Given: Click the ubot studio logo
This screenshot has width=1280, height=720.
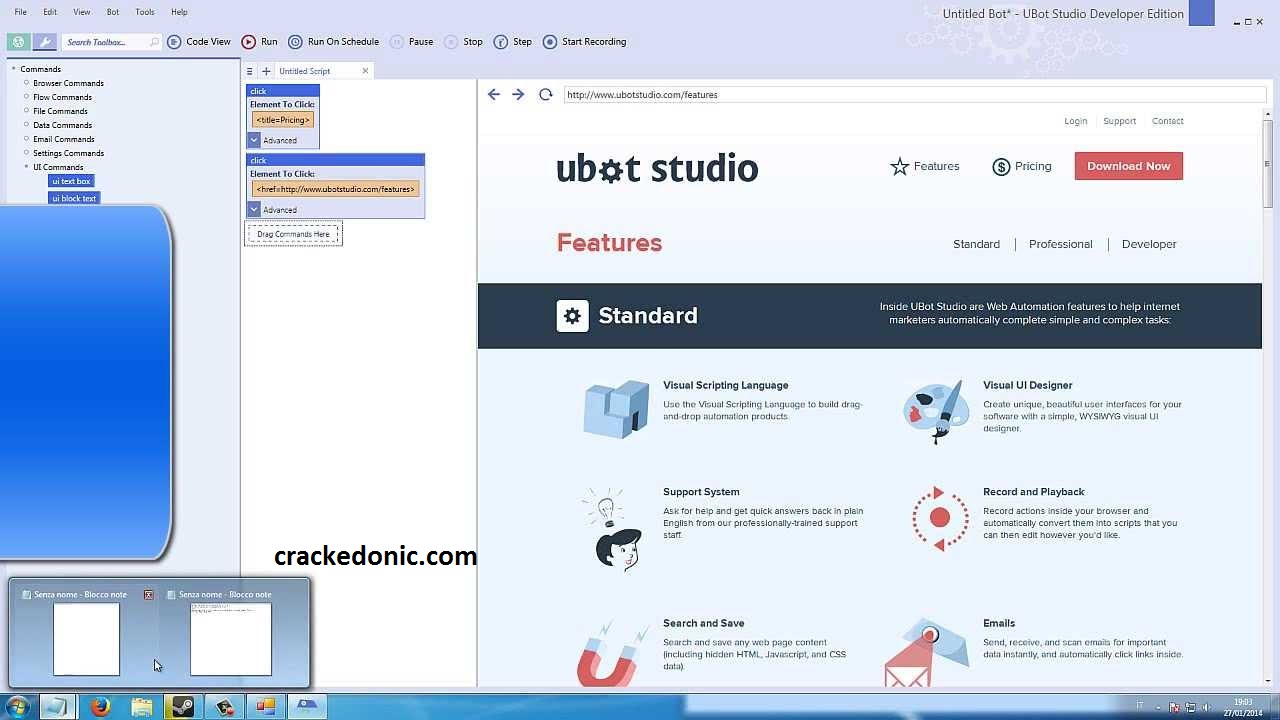Looking at the screenshot, I should coord(657,168).
